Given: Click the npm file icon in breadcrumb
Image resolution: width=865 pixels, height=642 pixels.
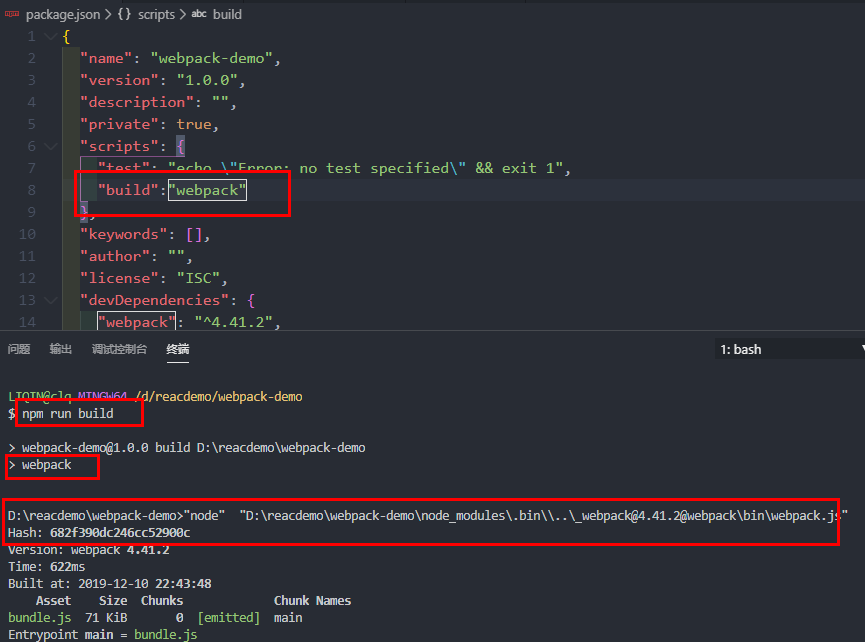Looking at the screenshot, I should 12,14.
